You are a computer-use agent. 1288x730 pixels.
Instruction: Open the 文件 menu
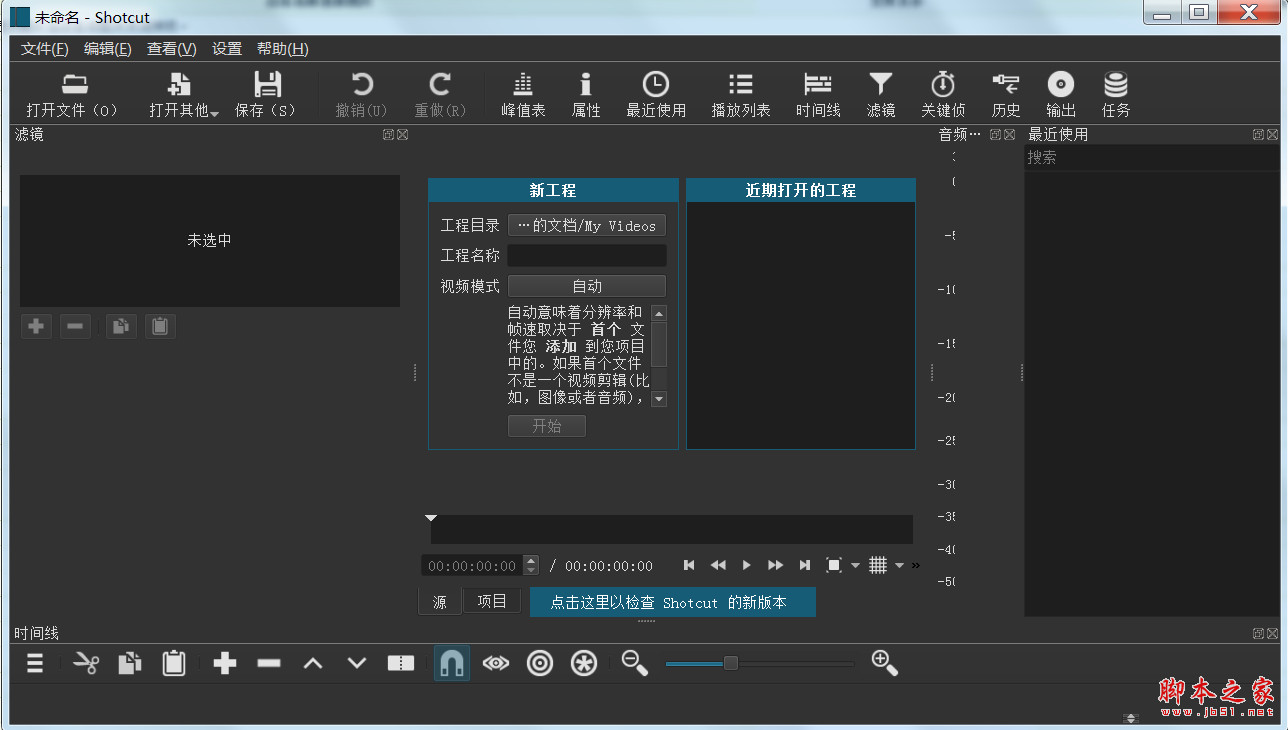pyautogui.click(x=43, y=48)
